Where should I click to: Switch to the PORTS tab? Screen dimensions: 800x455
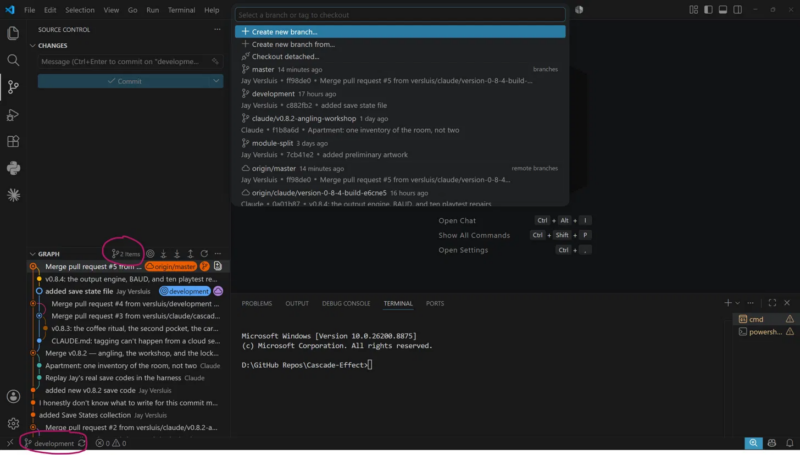click(435, 304)
